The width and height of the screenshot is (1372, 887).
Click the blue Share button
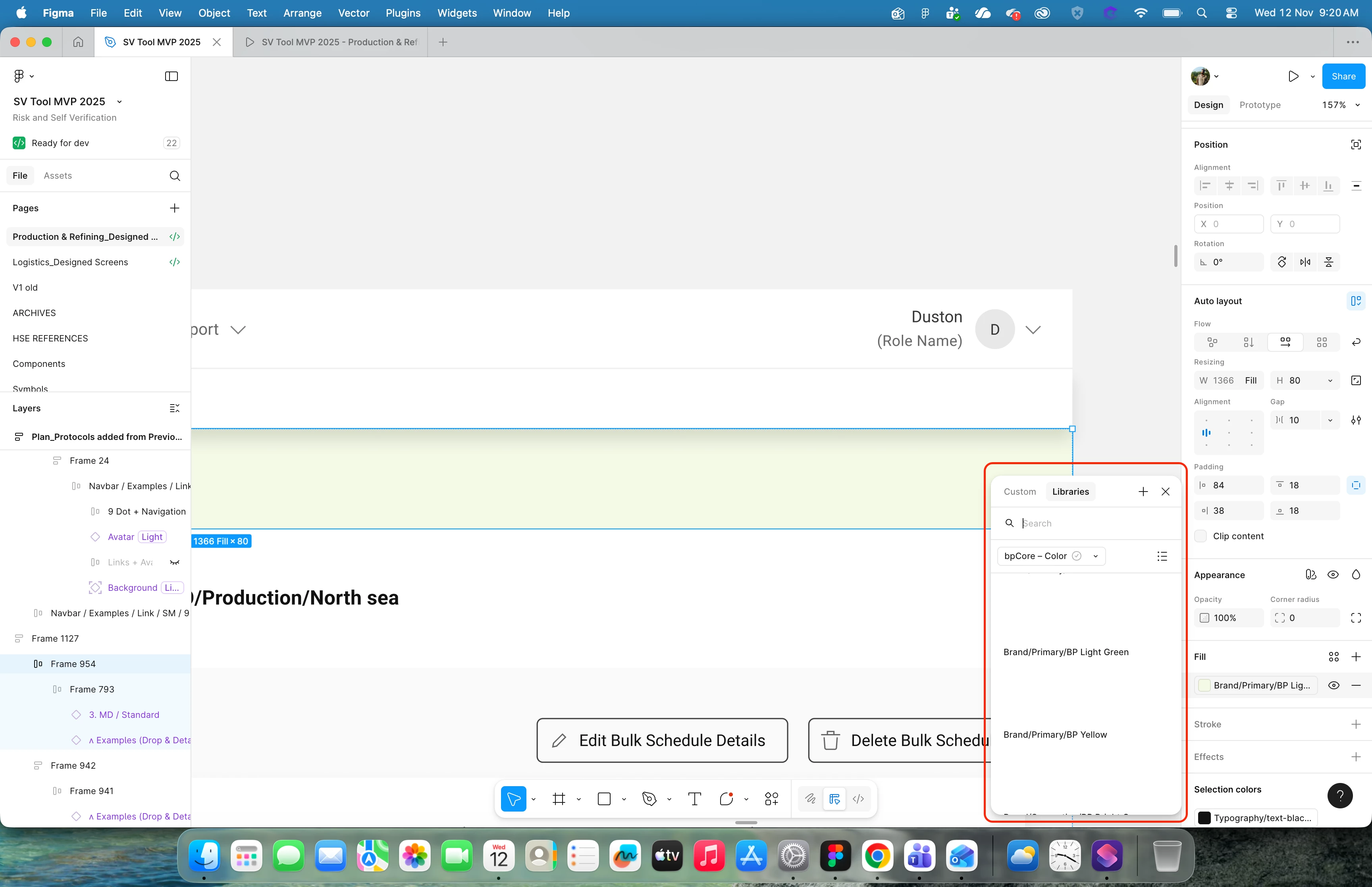[1343, 76]
